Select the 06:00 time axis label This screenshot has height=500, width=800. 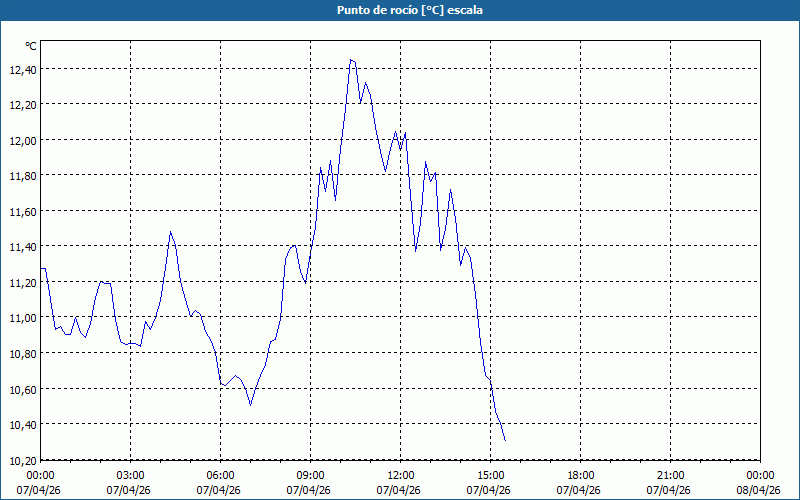tap(221, 475)
